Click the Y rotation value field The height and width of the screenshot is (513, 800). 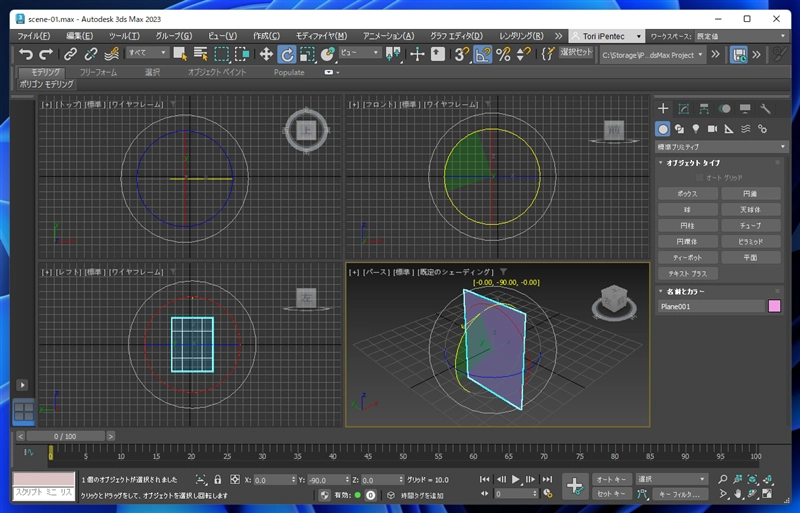(324, 480)
